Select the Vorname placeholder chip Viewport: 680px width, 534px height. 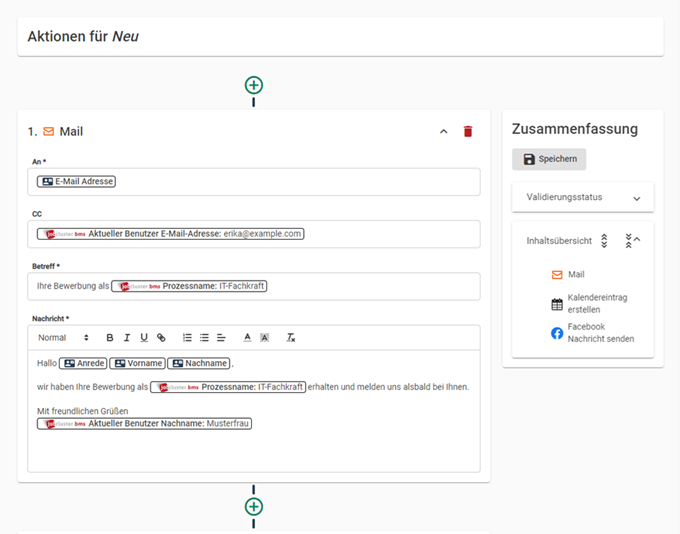click(137, 363)
